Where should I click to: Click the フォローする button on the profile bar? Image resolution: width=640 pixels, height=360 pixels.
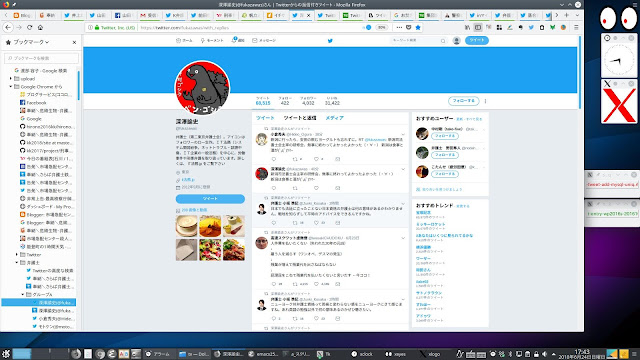point(463,100)
